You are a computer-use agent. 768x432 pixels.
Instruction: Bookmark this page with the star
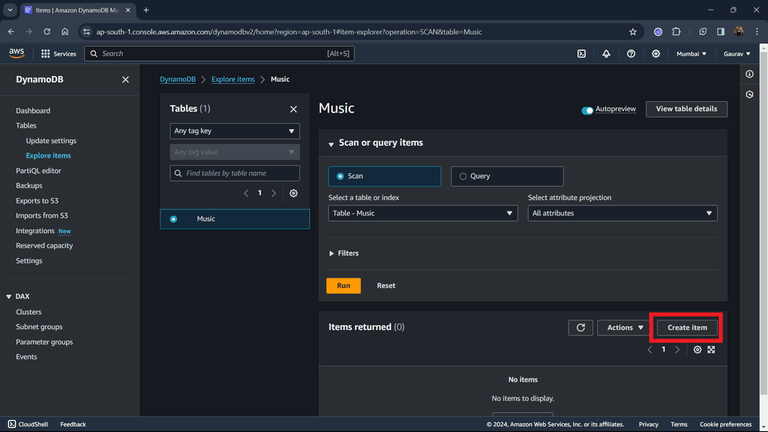pos(633,32)
